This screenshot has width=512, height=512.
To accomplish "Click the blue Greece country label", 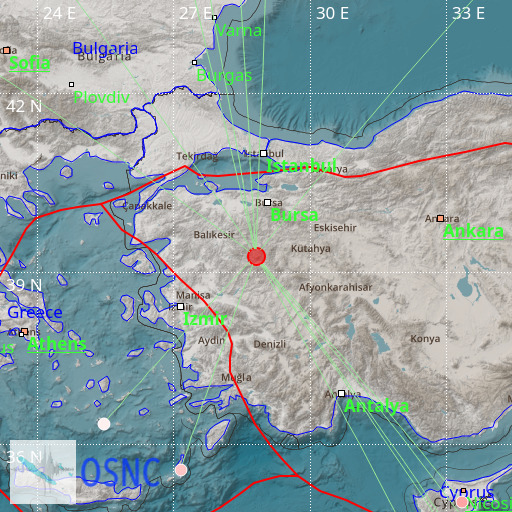I will pos(35,312).
